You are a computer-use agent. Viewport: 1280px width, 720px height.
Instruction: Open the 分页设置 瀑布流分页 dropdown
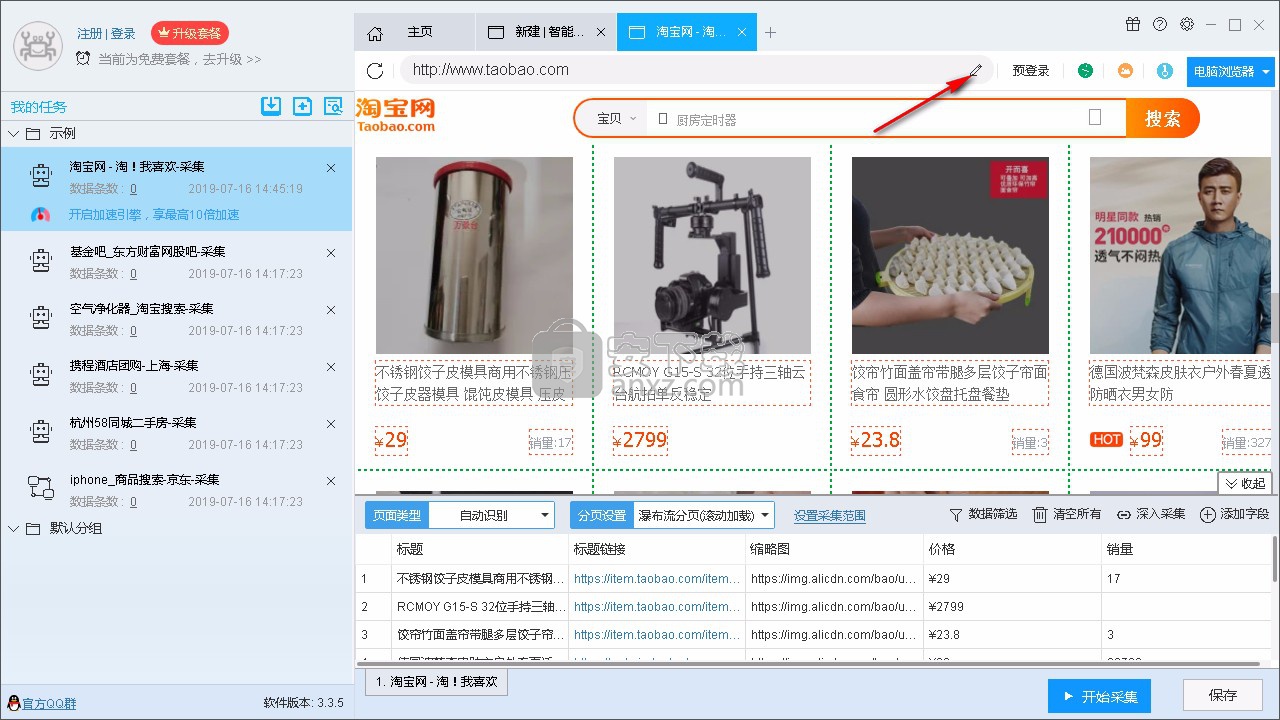click(x=703, y=515)
